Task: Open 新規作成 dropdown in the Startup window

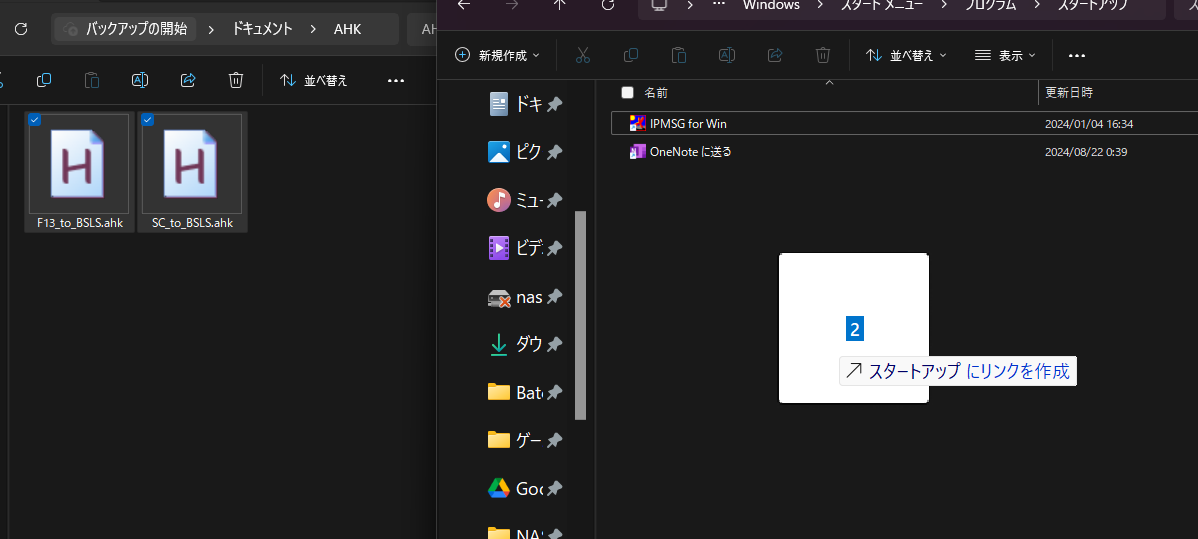Action: (x=497, y=55)
